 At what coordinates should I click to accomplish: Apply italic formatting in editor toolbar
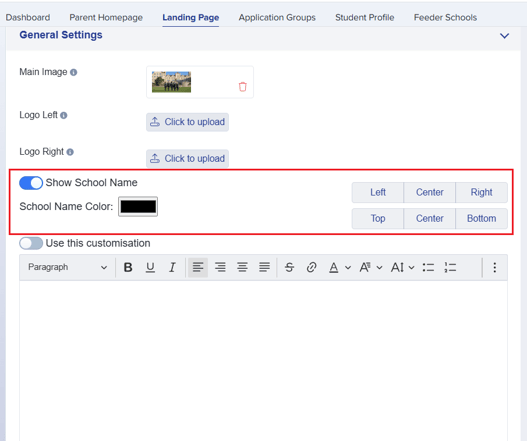(172, 268)
